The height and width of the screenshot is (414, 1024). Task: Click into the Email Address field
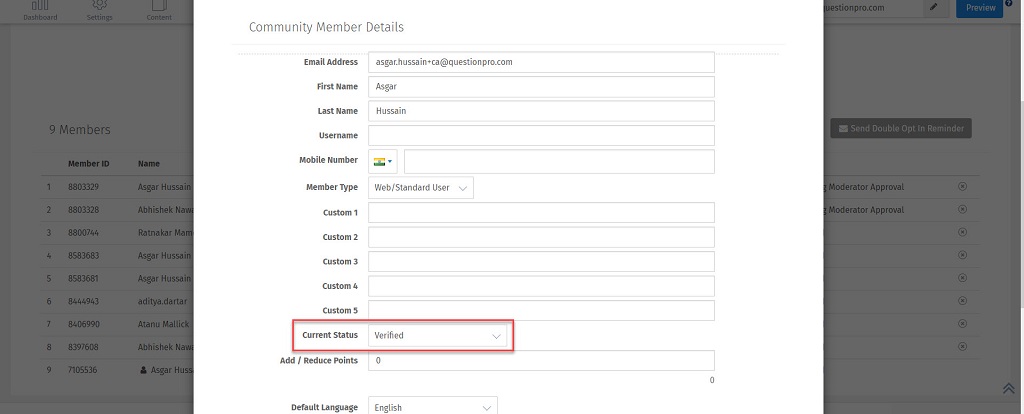(540, 62)
